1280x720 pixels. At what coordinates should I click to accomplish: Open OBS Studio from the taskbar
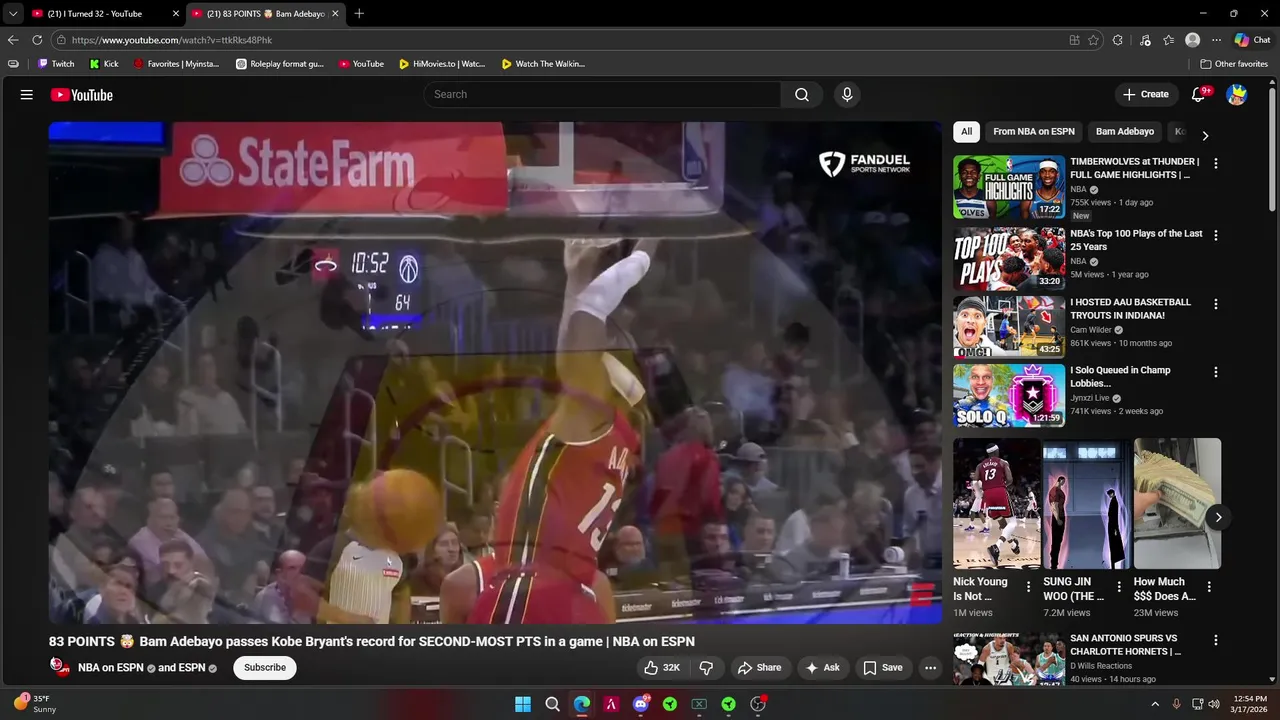[758, 704]
